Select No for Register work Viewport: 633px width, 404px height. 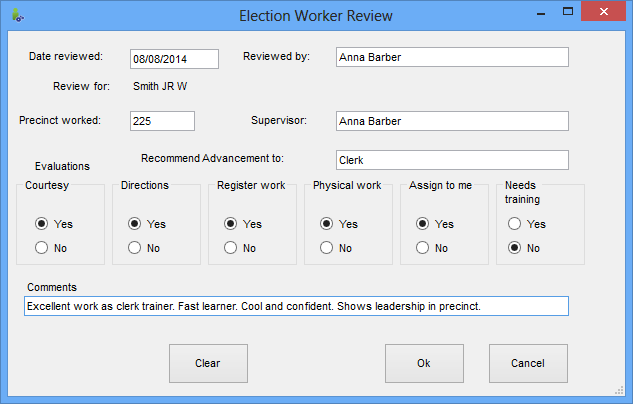click(x=231, y=247)
